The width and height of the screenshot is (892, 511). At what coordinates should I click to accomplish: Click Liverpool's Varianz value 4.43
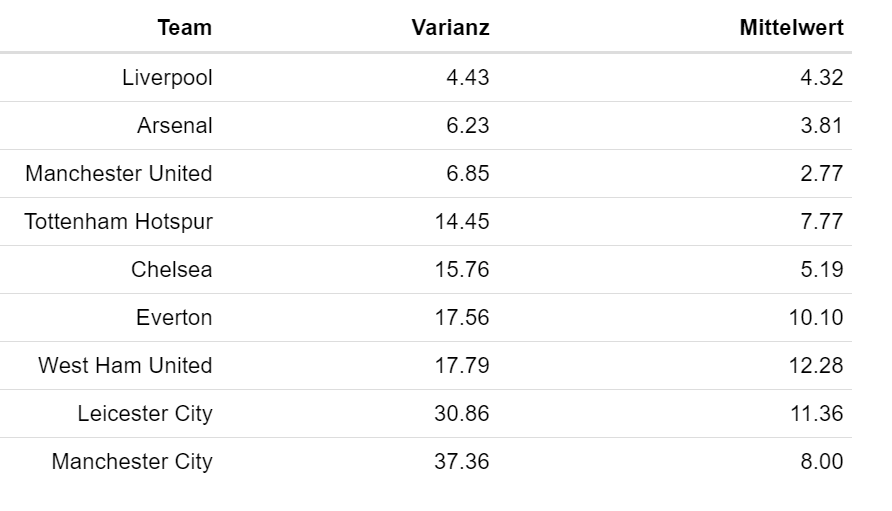coord(468,77)
